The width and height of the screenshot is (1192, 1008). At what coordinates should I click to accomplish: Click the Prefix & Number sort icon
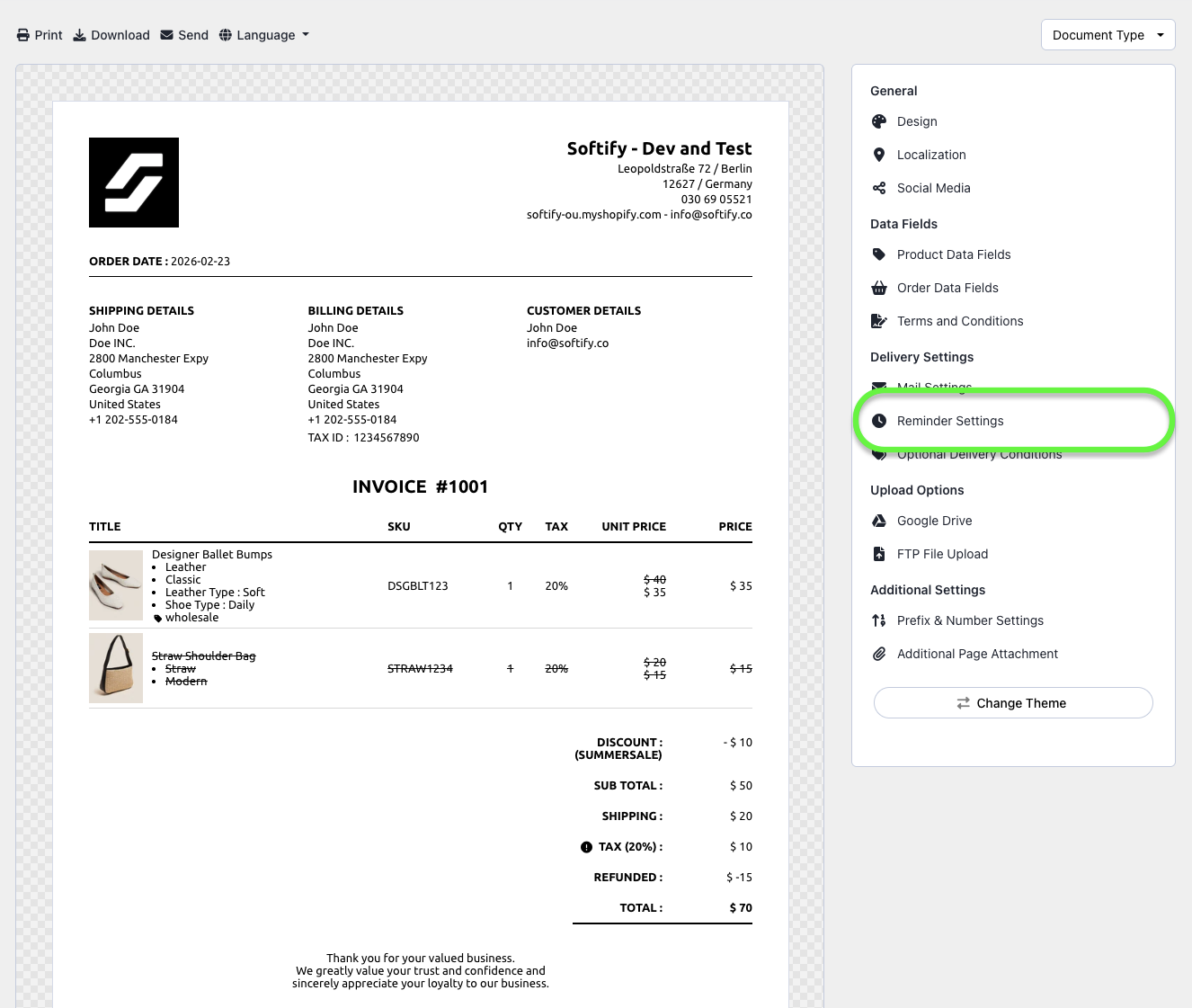(x=879, y=620)
